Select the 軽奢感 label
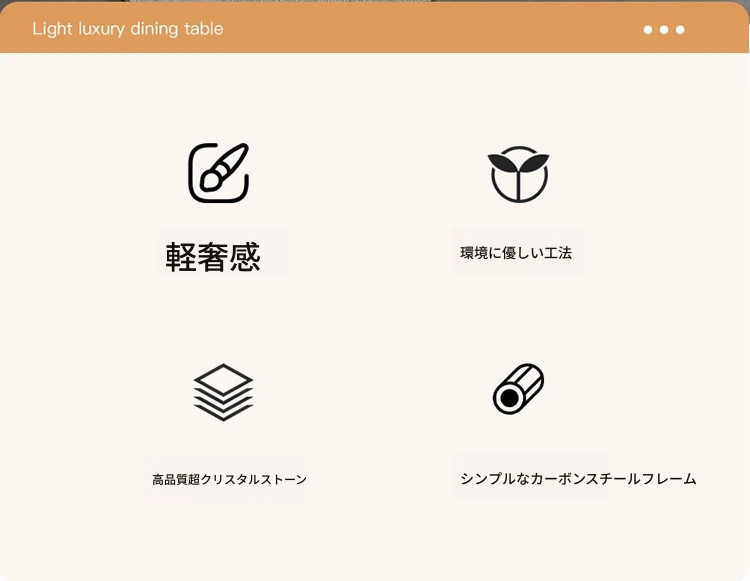This screenshot has width=750, height=581. [213, 257]
